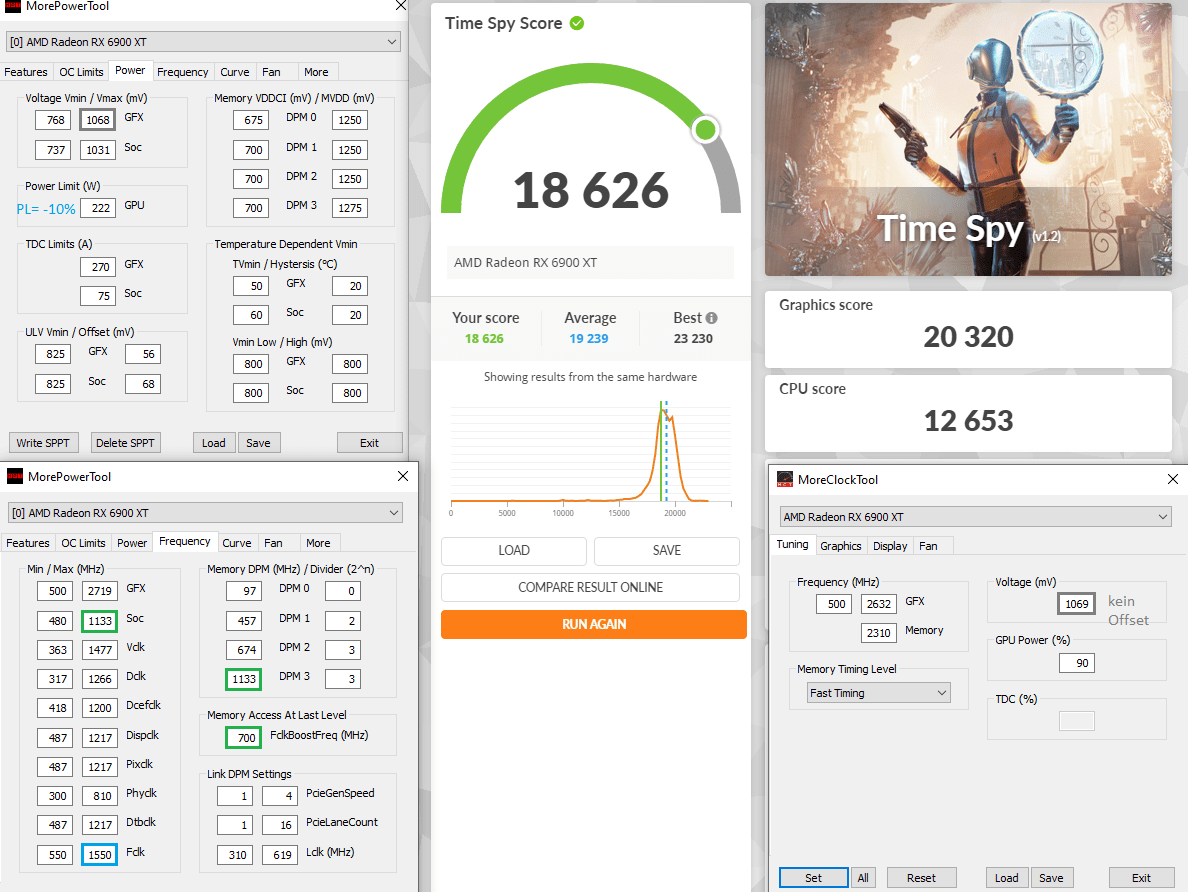Expand the MoreClockTool GPU selection dropdown

pos(975,517)
